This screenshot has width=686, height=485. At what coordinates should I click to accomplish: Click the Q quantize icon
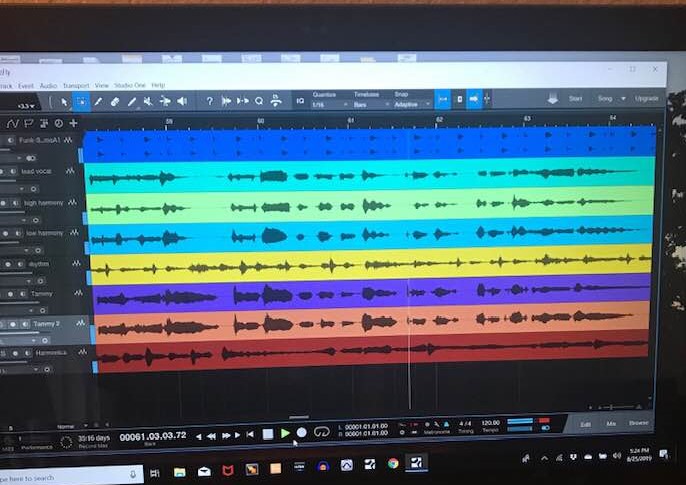point(259,101)
